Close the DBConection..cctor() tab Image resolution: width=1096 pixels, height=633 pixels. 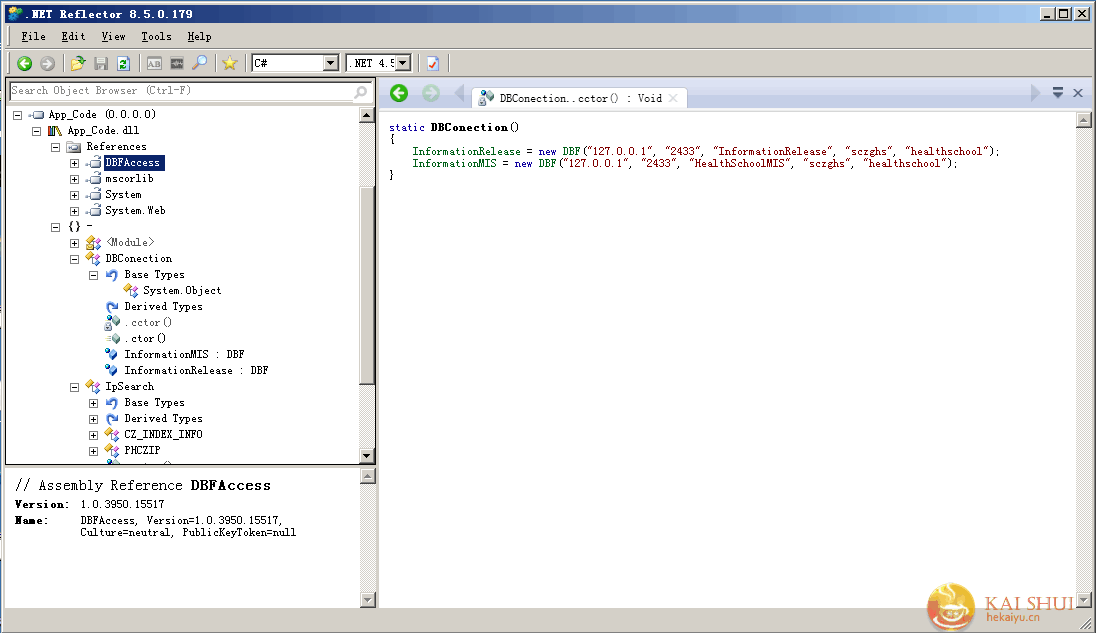click(x=673, y=99)
